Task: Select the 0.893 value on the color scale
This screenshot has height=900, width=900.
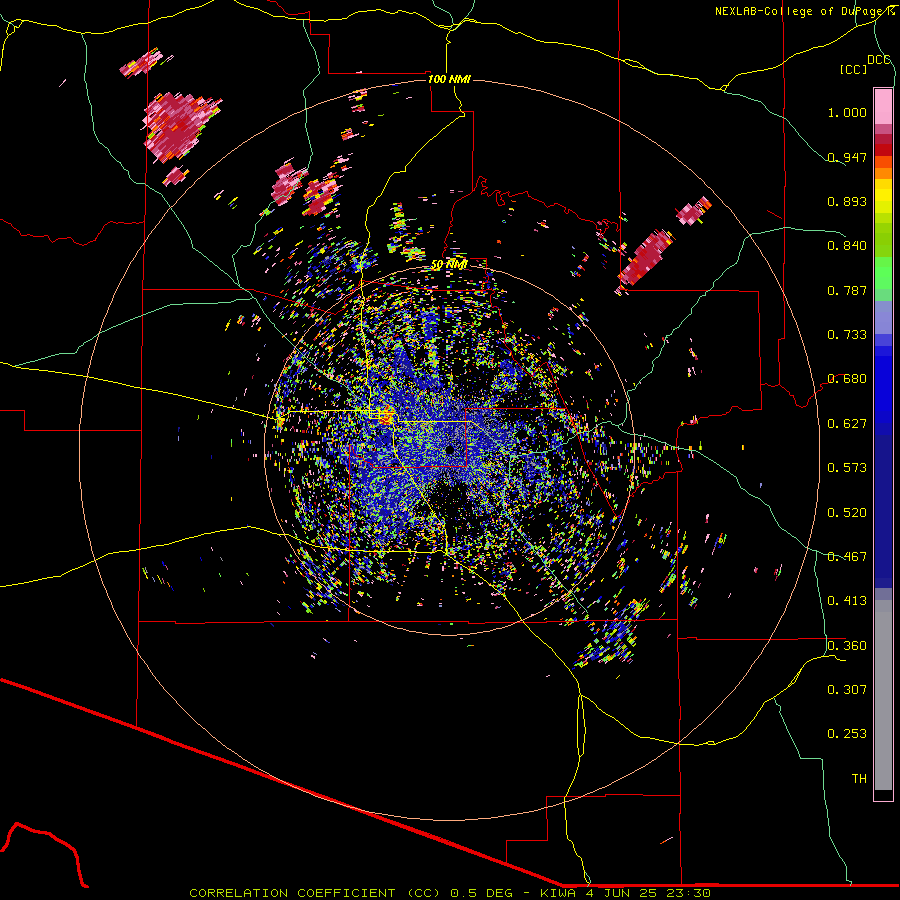Action: [x=847, y=201]
